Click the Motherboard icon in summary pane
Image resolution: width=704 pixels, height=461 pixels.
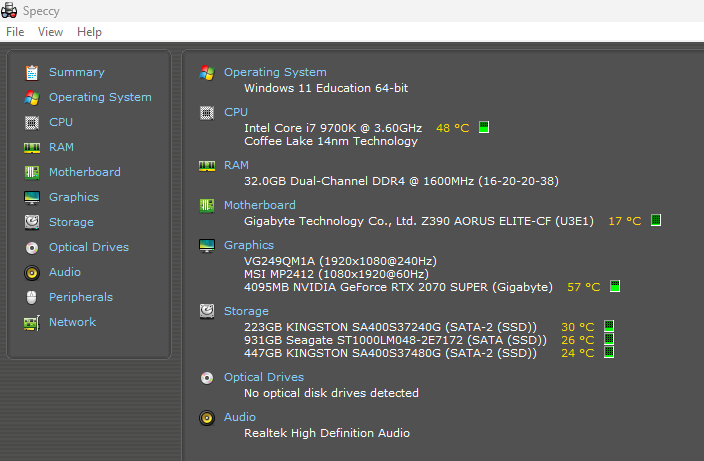click(207, 206)
